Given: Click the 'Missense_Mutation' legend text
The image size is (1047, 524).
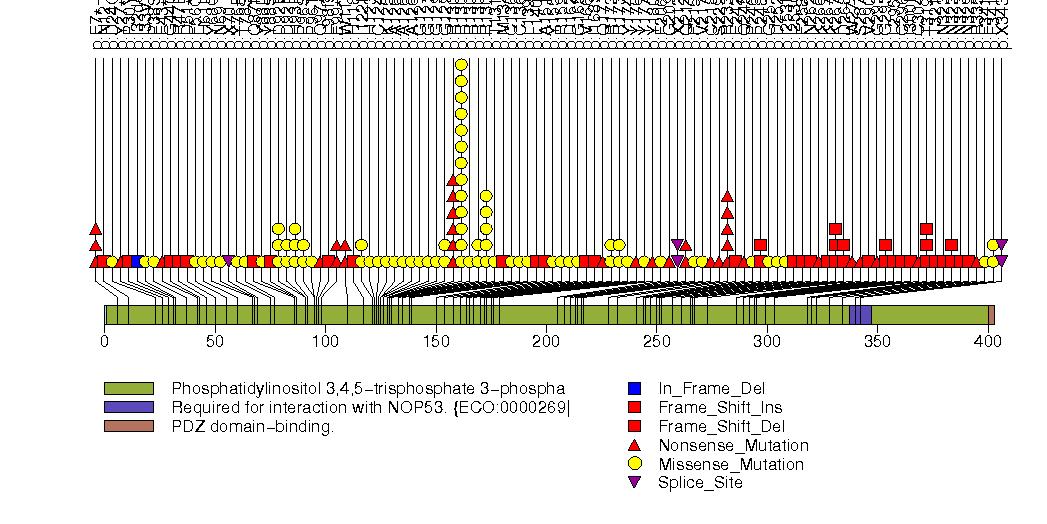Looking at the screenshot, I should [731, 464].
